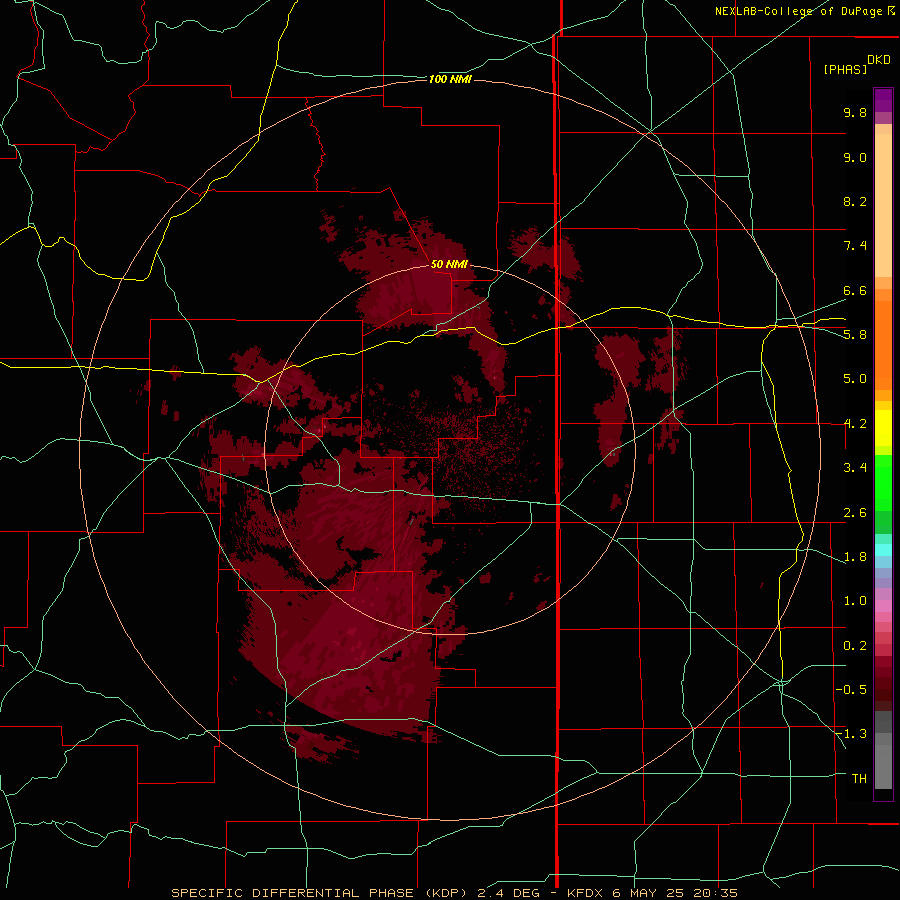Click the bright green segment of the color bar

coord(883,483)
